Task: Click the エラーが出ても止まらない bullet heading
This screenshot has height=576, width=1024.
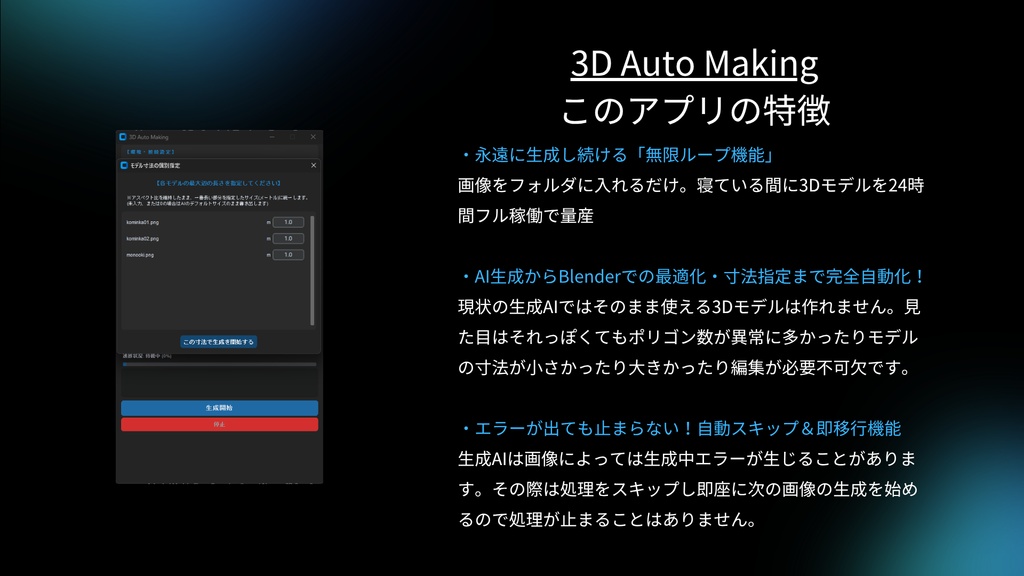Action: [680, 428]
